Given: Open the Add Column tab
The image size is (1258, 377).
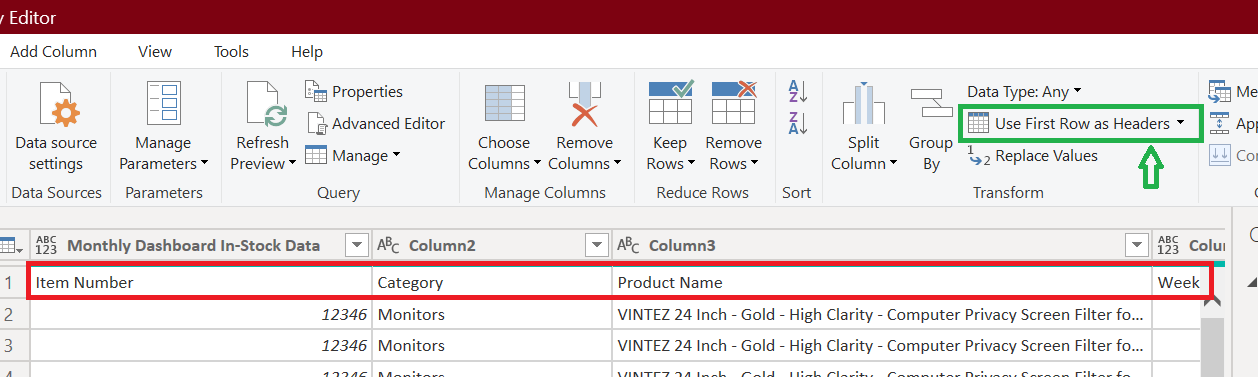Looking at the screenshot, I should point(53,52).
